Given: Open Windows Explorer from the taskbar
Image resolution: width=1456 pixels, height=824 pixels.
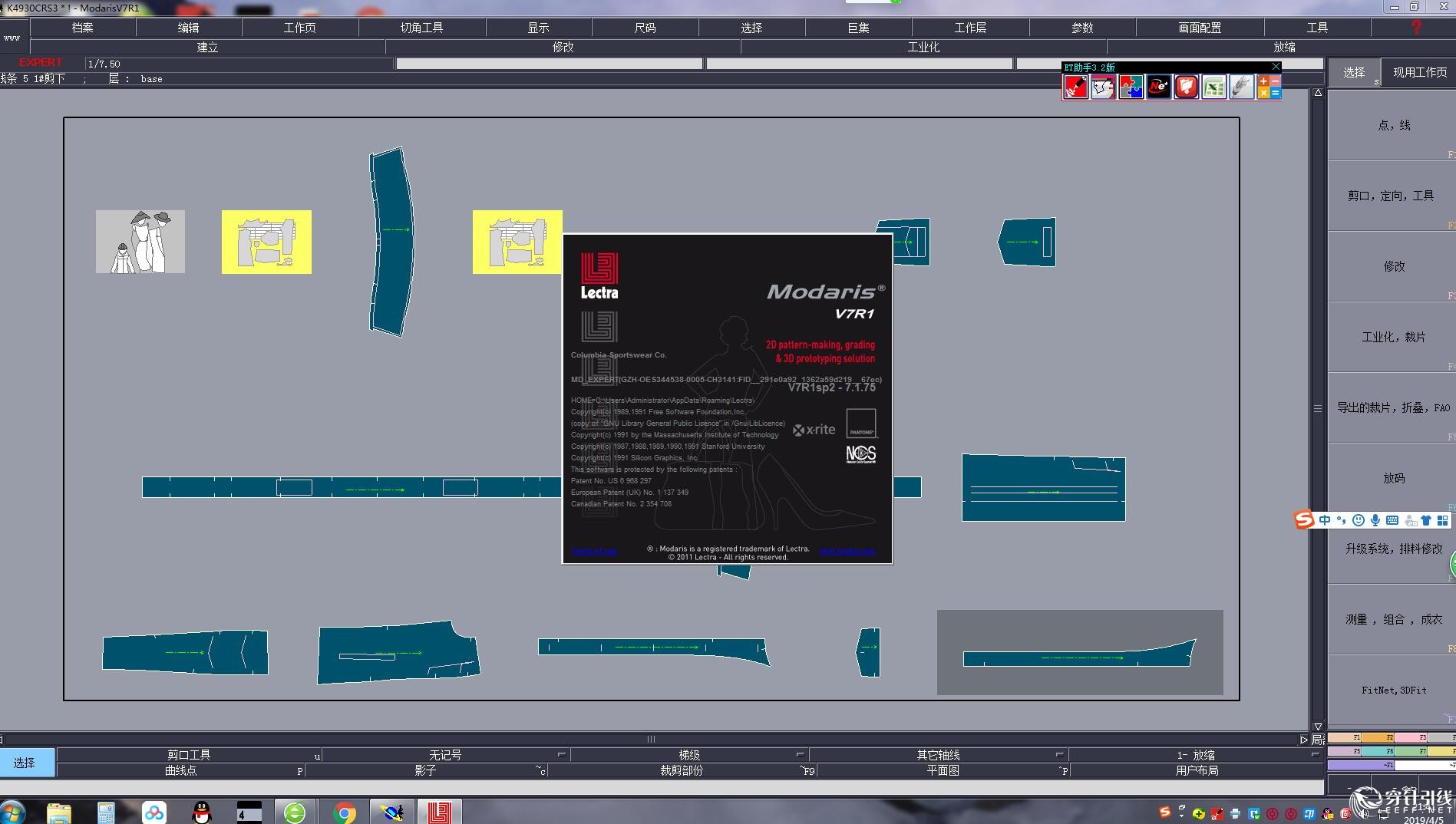Looking at the screenshot, I should coord(59,812).
